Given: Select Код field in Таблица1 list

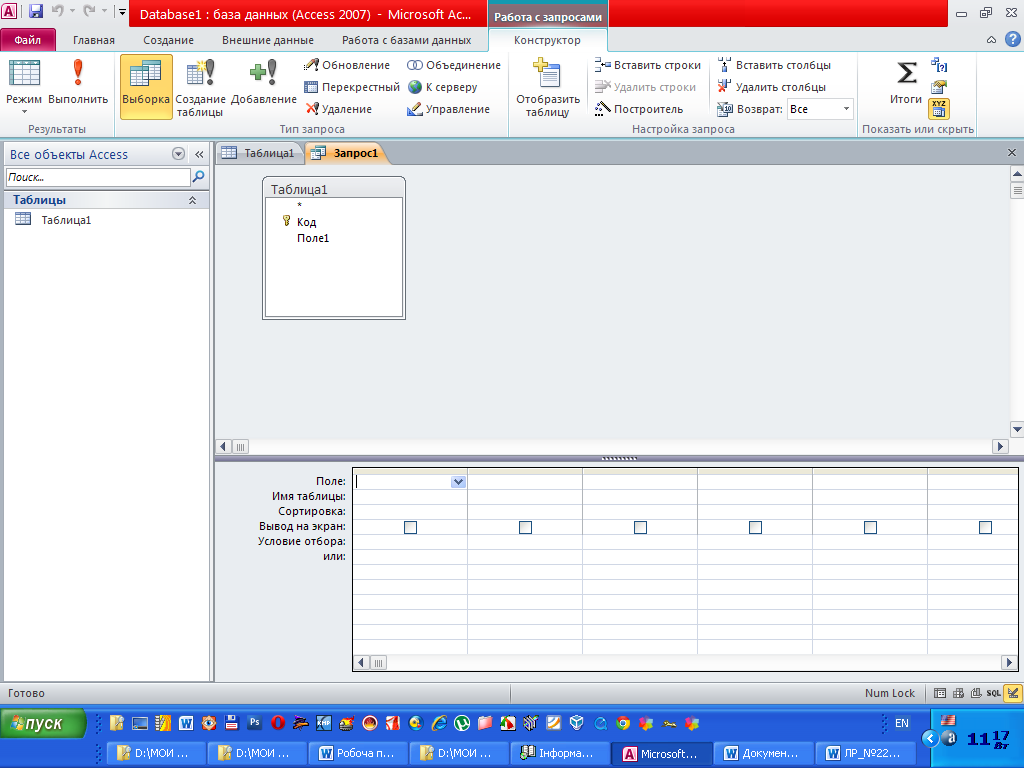Looking at the screenshot, I should (306, 222).
